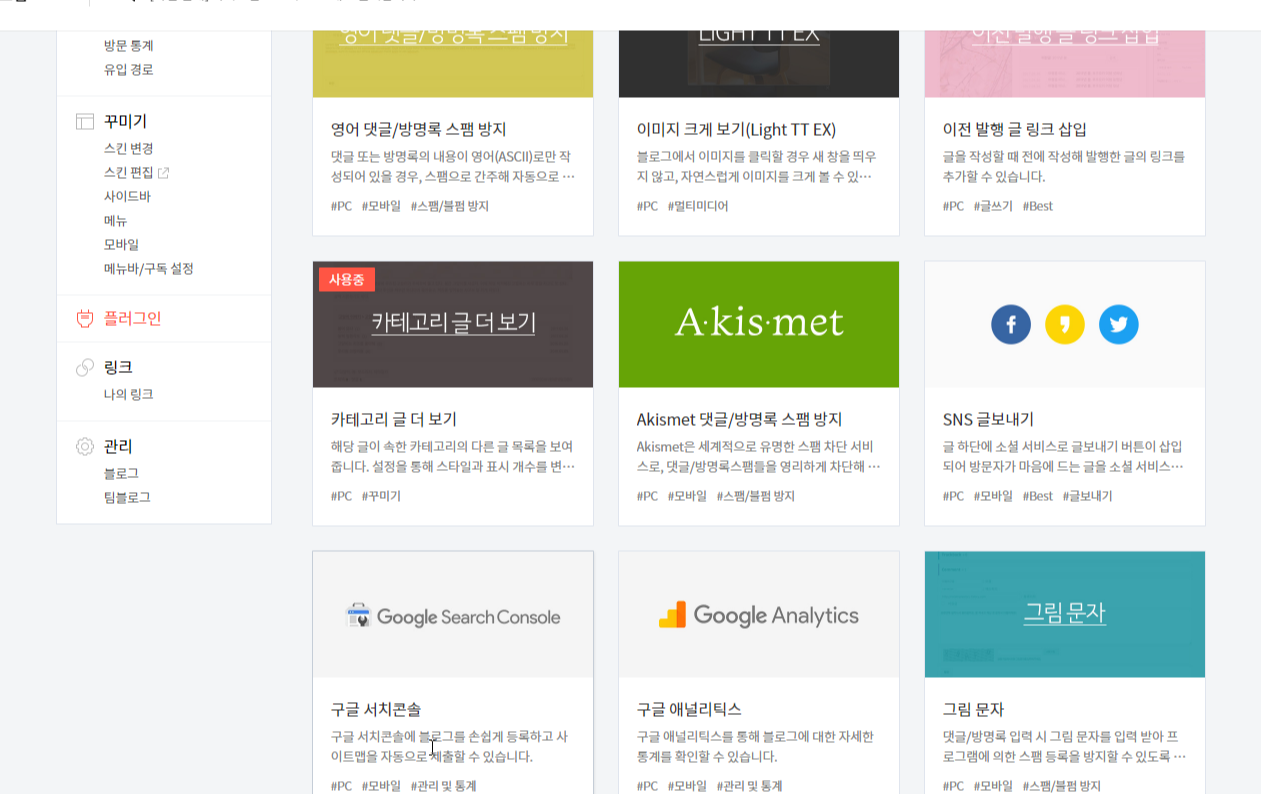Click #모바일 tag on 구글 애널리틱스 card
1261x794 pixels.
click(687, 786)
